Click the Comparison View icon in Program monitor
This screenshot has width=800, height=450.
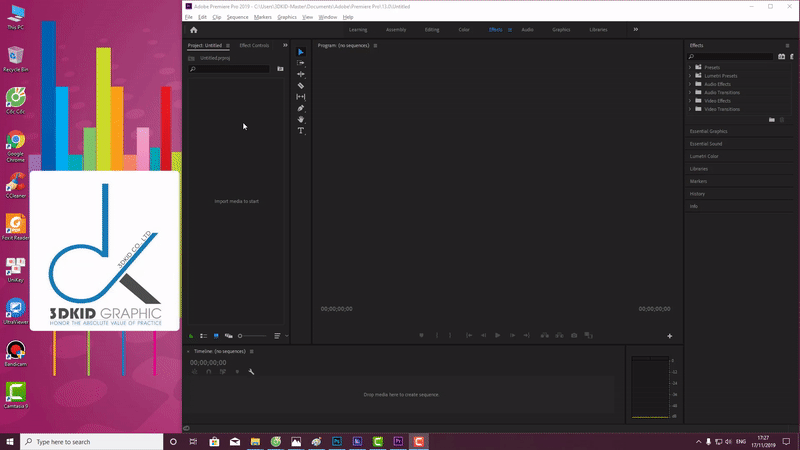(x=588, y=335)
